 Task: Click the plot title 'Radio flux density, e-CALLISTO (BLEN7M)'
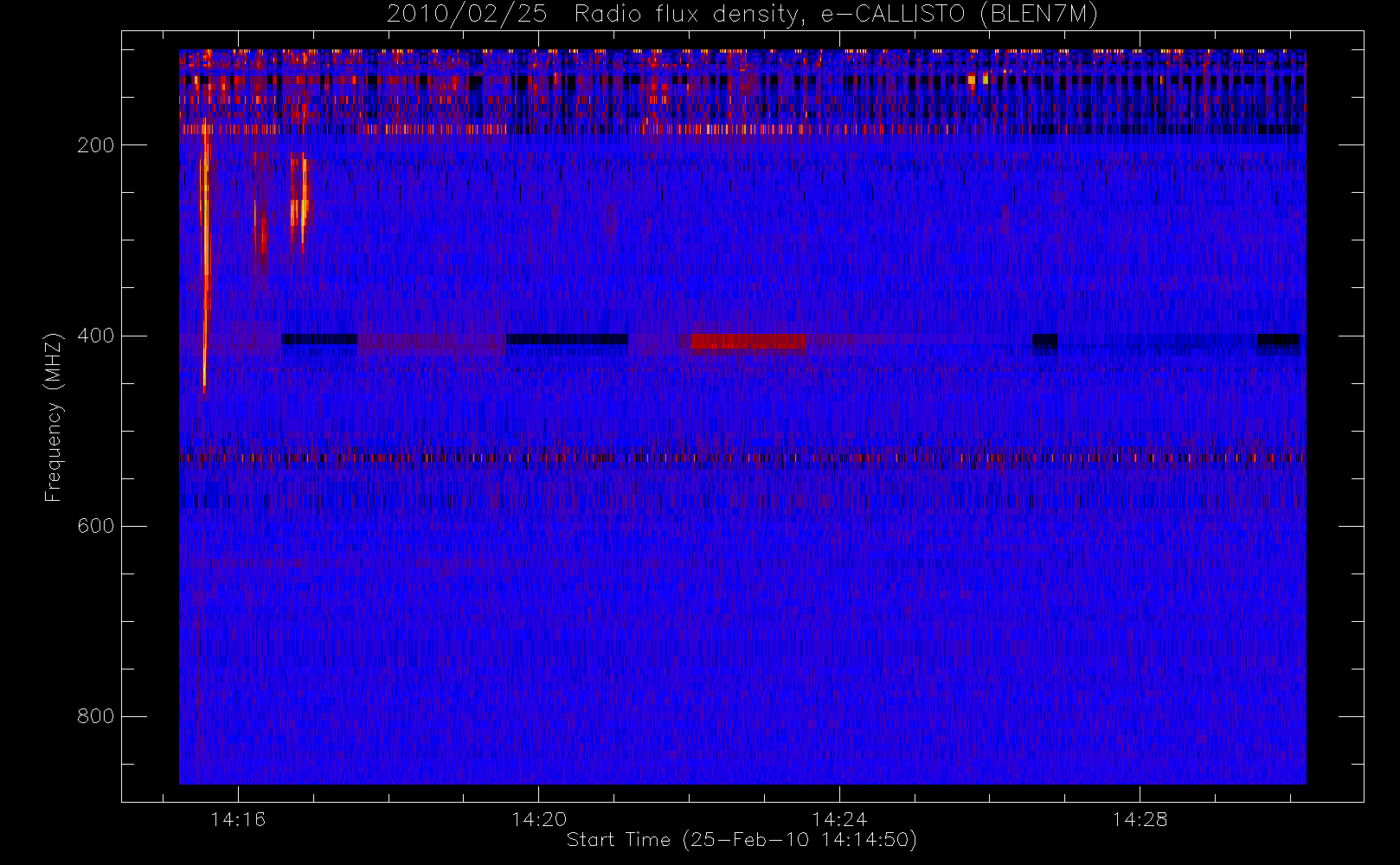(x=836, y=14)
